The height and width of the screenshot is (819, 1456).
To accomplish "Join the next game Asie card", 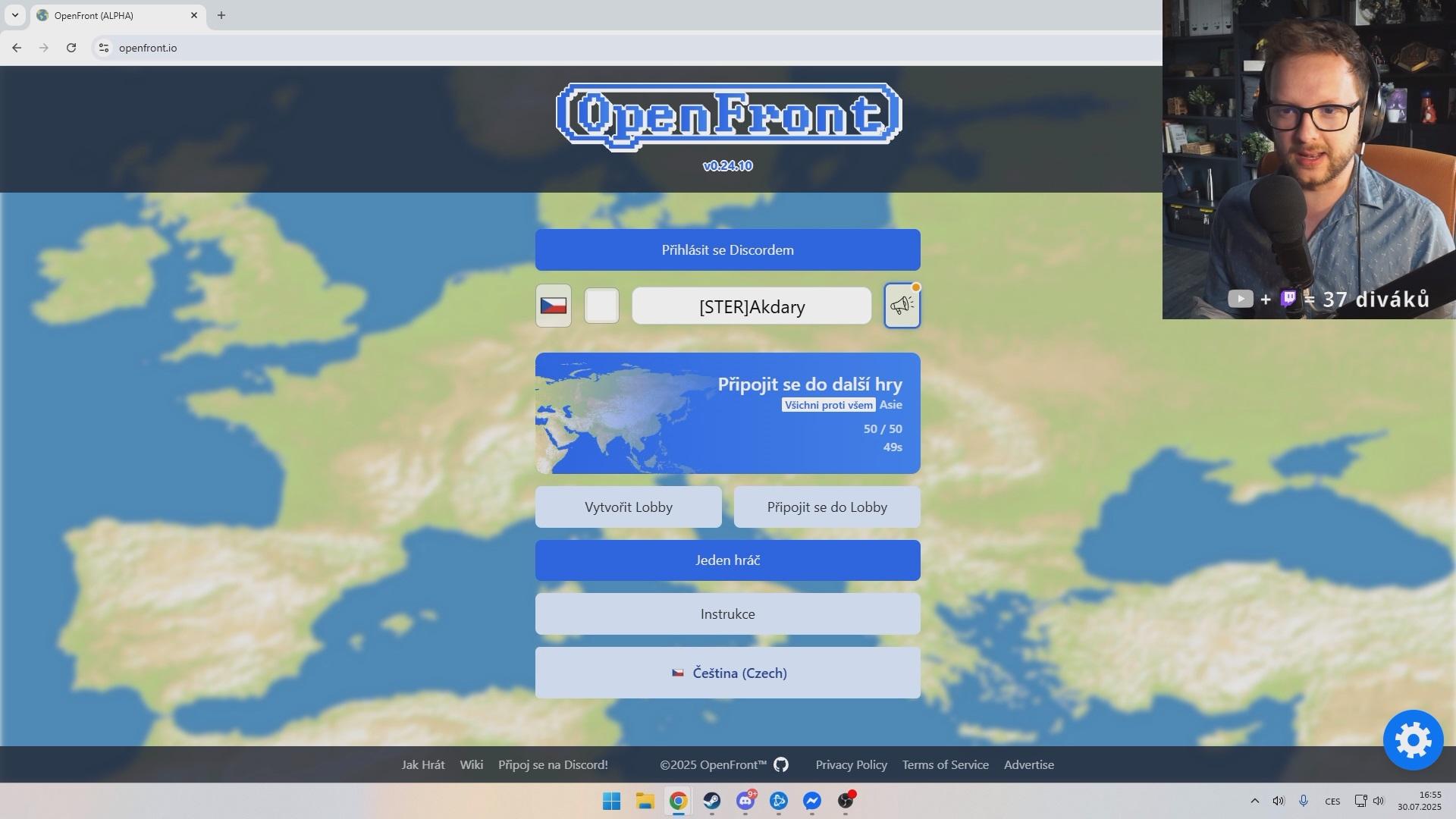I will click(x=727, y=413).
